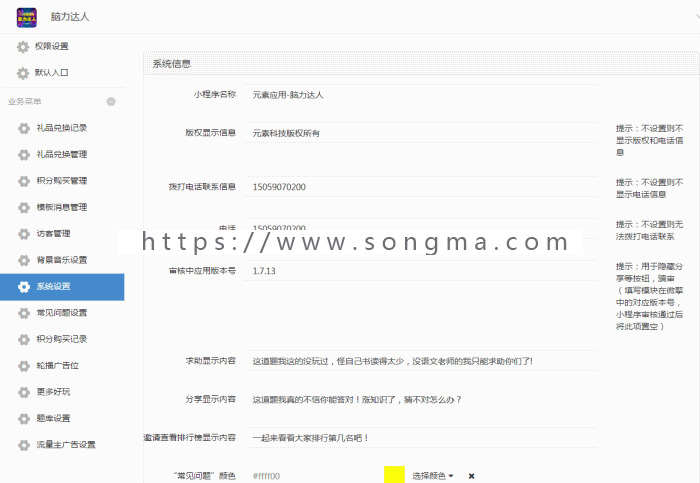This screenshot has height=483, width=700.
Task: Click the 脑力达人 app logo
Action: (27, 17)
